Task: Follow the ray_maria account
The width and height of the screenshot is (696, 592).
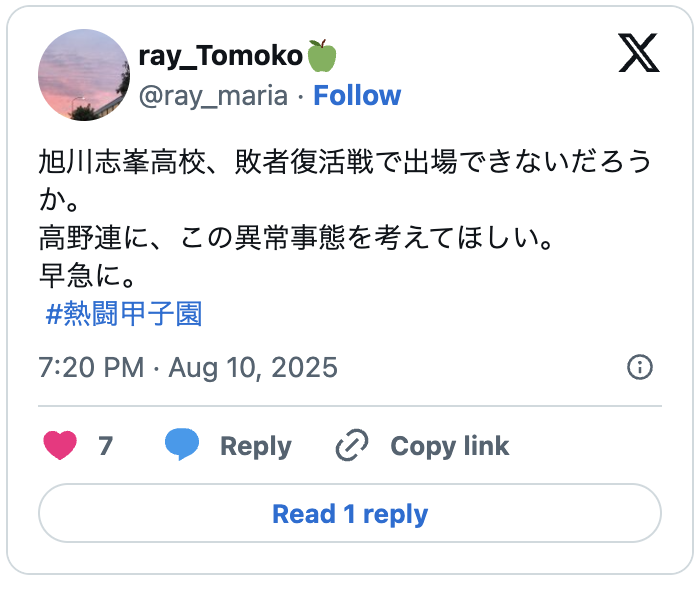Action: point(357,96)
